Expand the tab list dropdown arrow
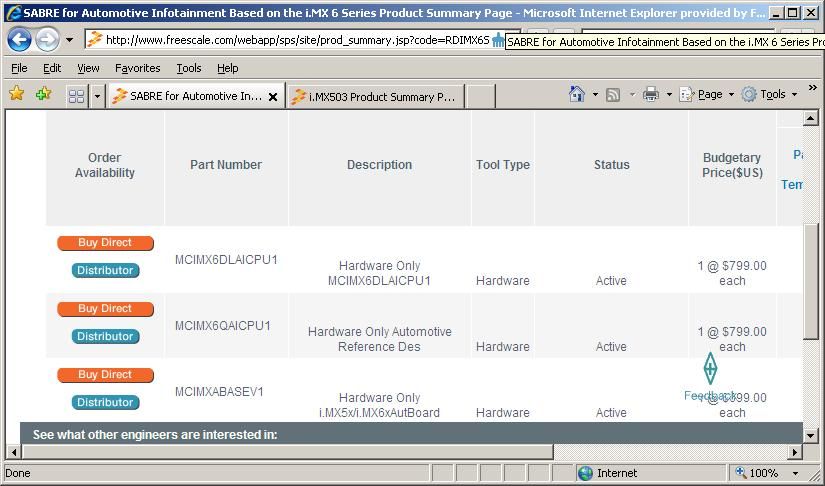Image resolution: width=825 pixels, height=486 pixels. click(97, 96)
